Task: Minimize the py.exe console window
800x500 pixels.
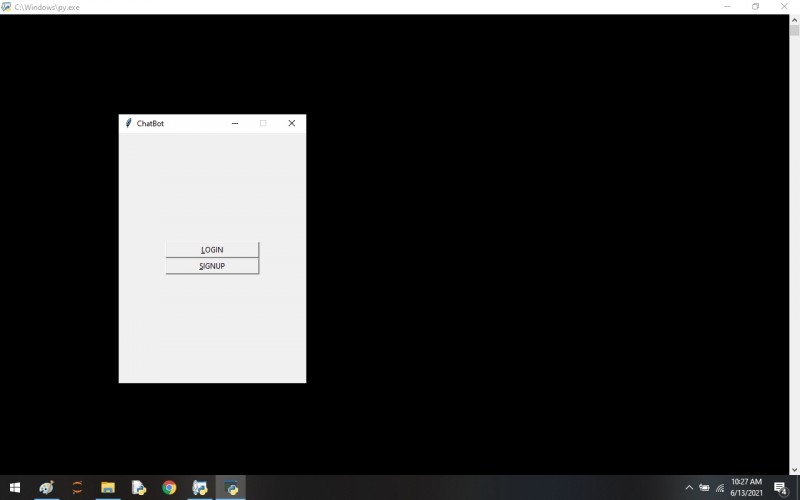Action: [x=728, y=7]
